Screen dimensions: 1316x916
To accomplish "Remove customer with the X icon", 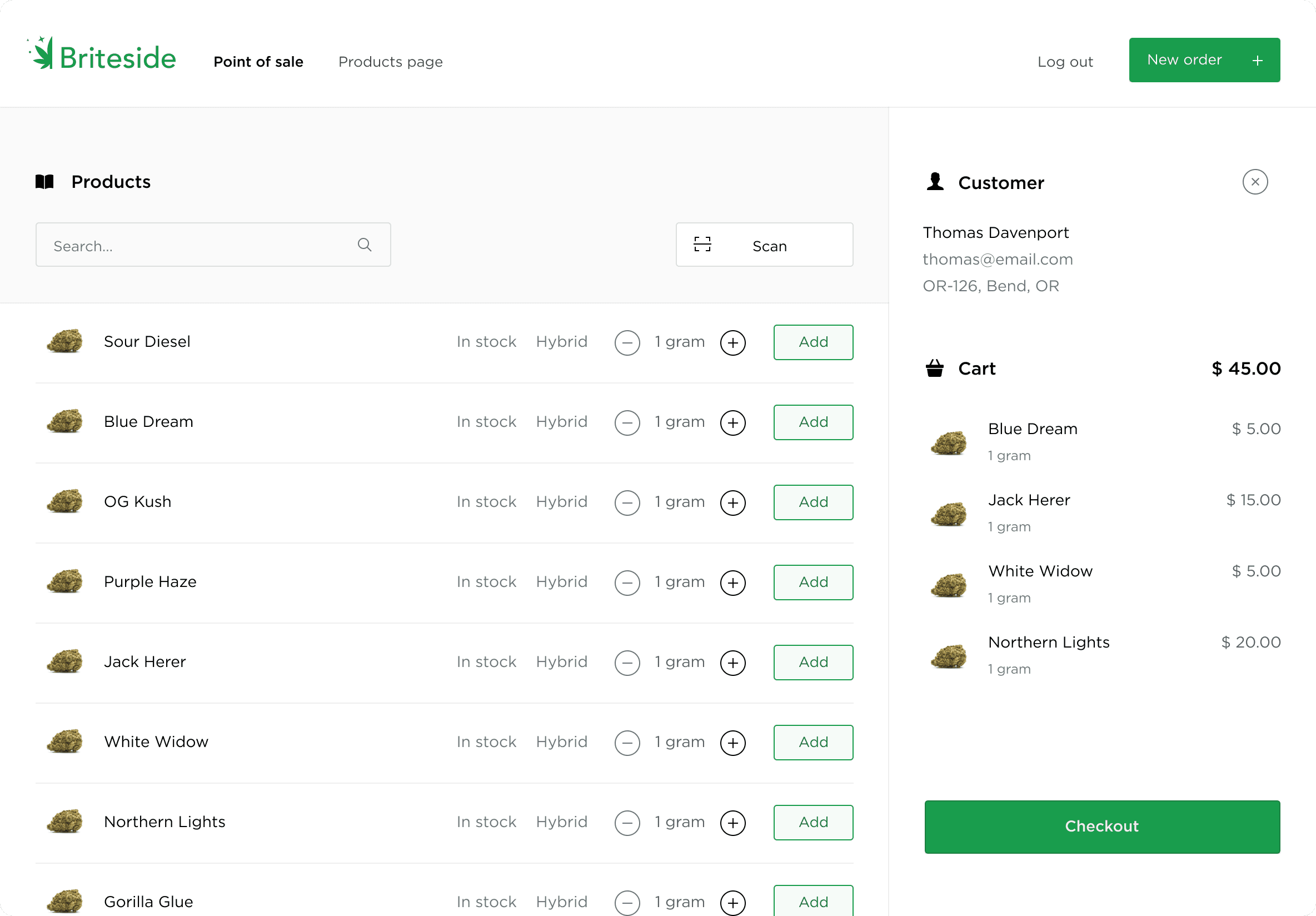I will tap(1255, 182).
